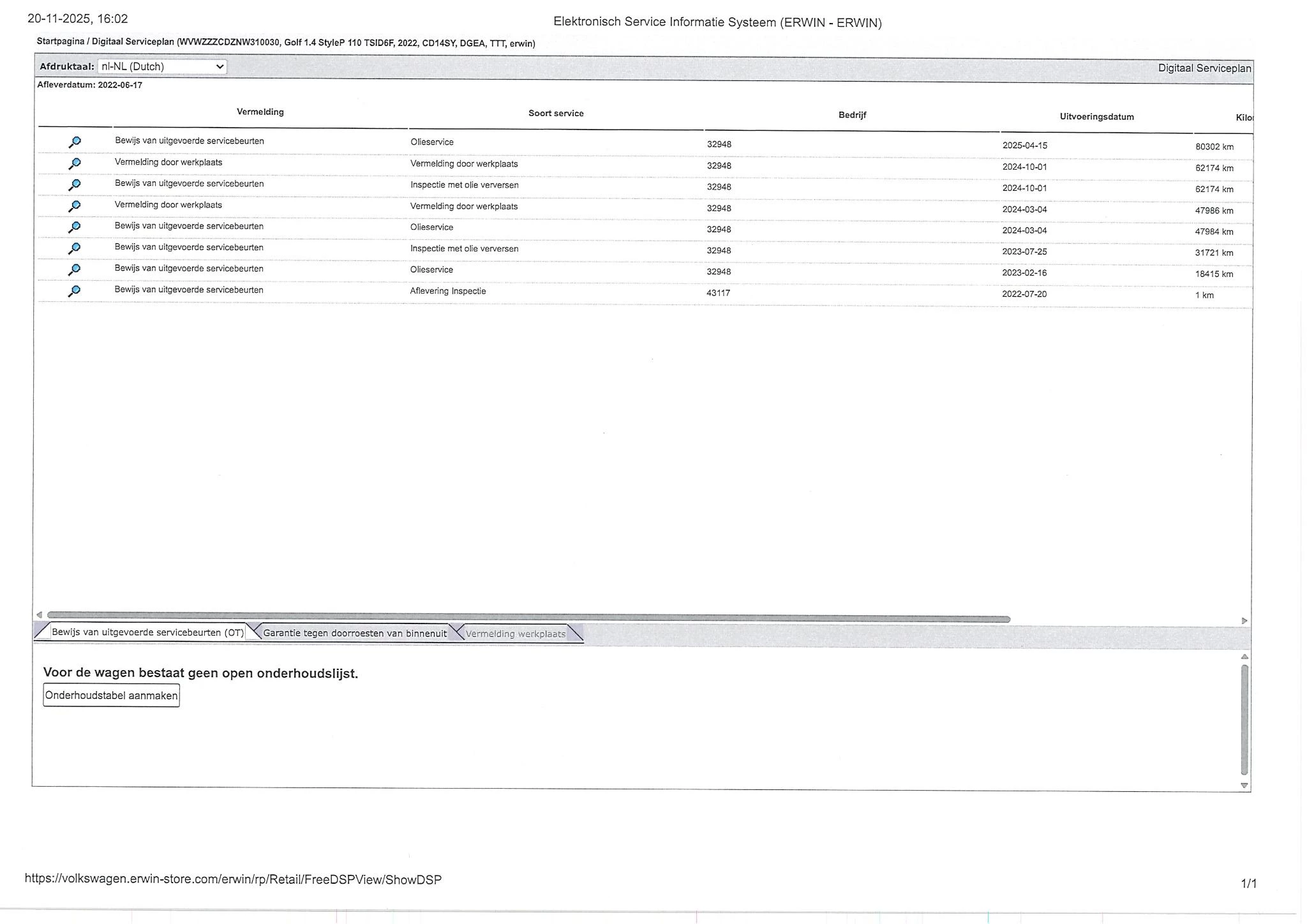Open the Afdruktaal language dropdown

click(162, 66)
